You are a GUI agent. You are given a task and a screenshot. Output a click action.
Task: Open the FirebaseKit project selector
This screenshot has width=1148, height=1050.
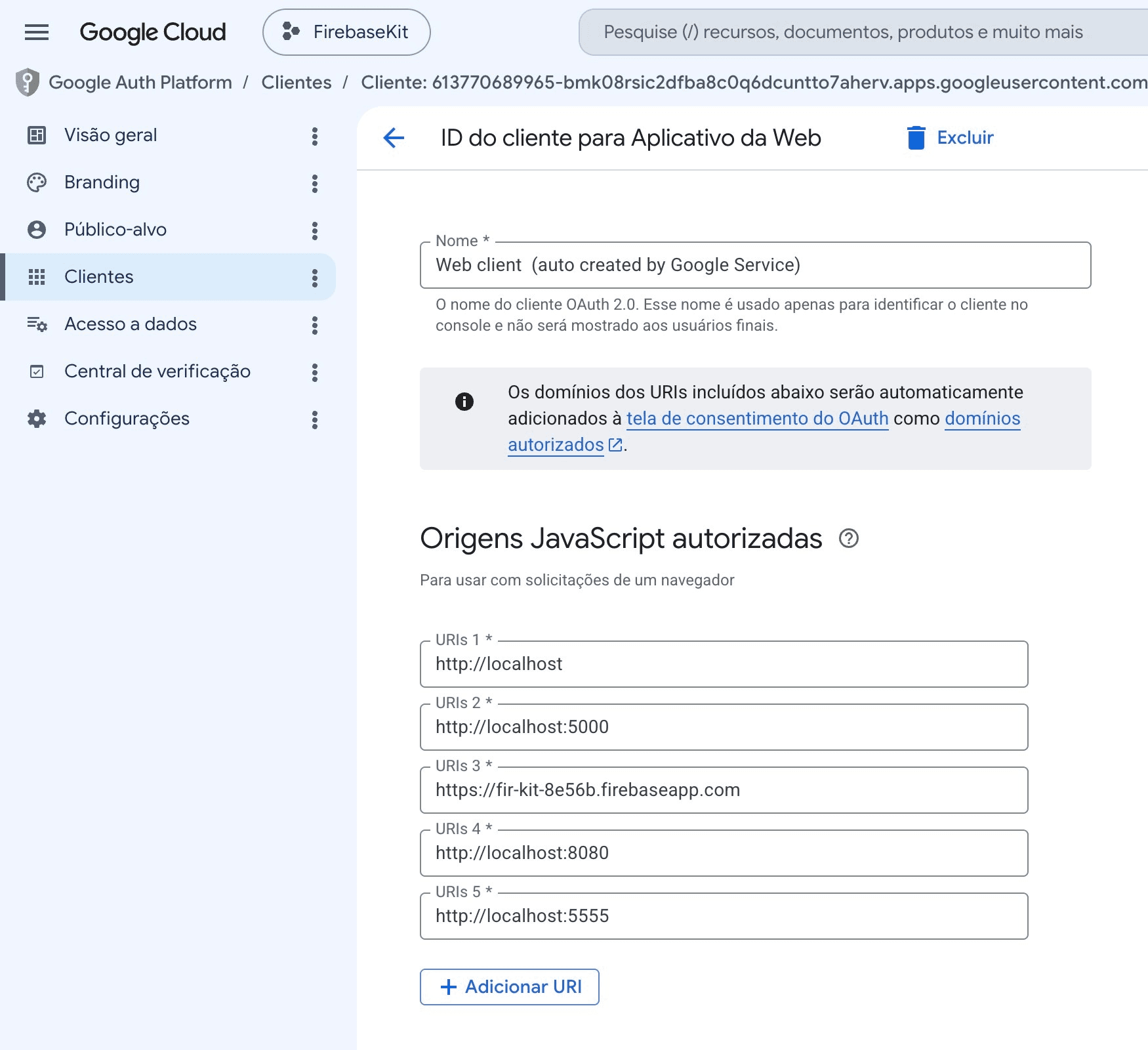pos(346,32)
